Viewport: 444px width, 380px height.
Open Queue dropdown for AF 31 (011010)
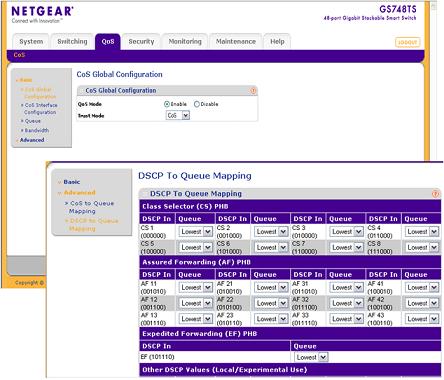pos(346,287)
